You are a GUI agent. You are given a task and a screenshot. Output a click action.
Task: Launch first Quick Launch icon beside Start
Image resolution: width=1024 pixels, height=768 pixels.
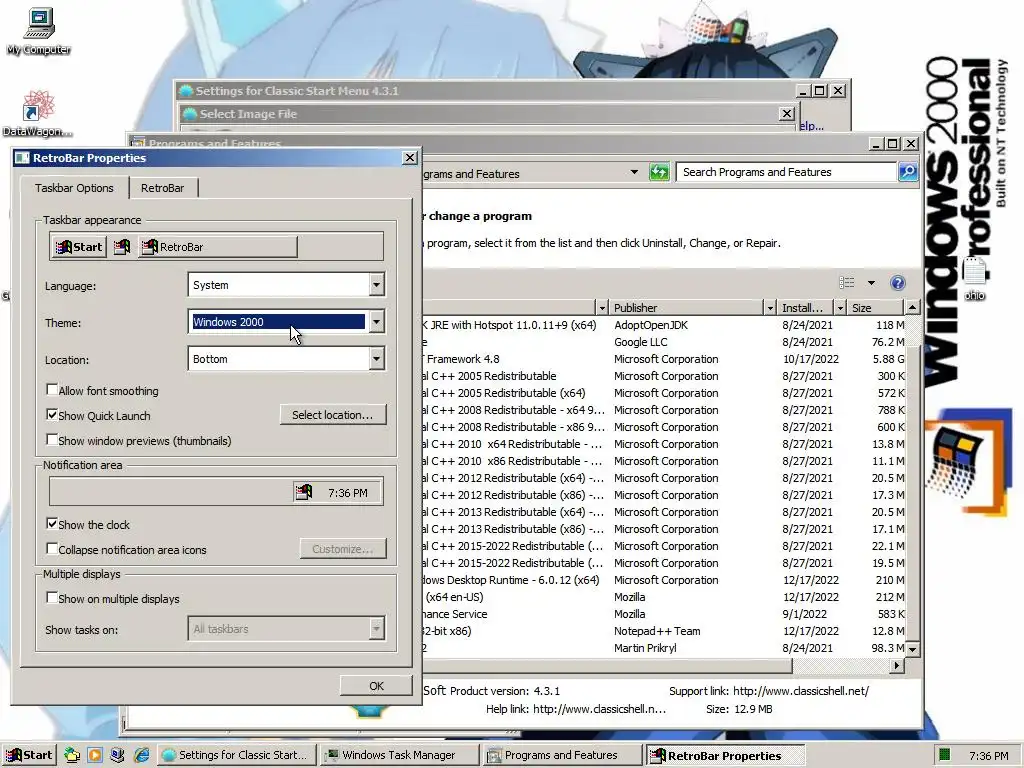pyautogui.click(x=72, y=755)
